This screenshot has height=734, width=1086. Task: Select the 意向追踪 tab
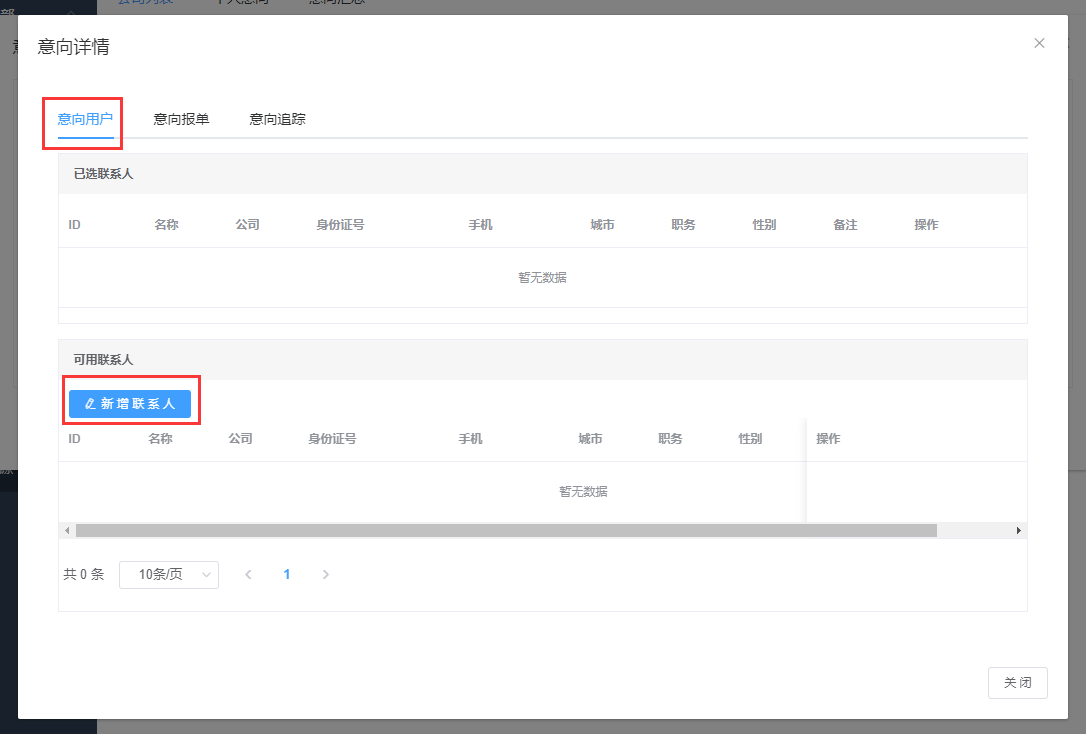(277, 119)
